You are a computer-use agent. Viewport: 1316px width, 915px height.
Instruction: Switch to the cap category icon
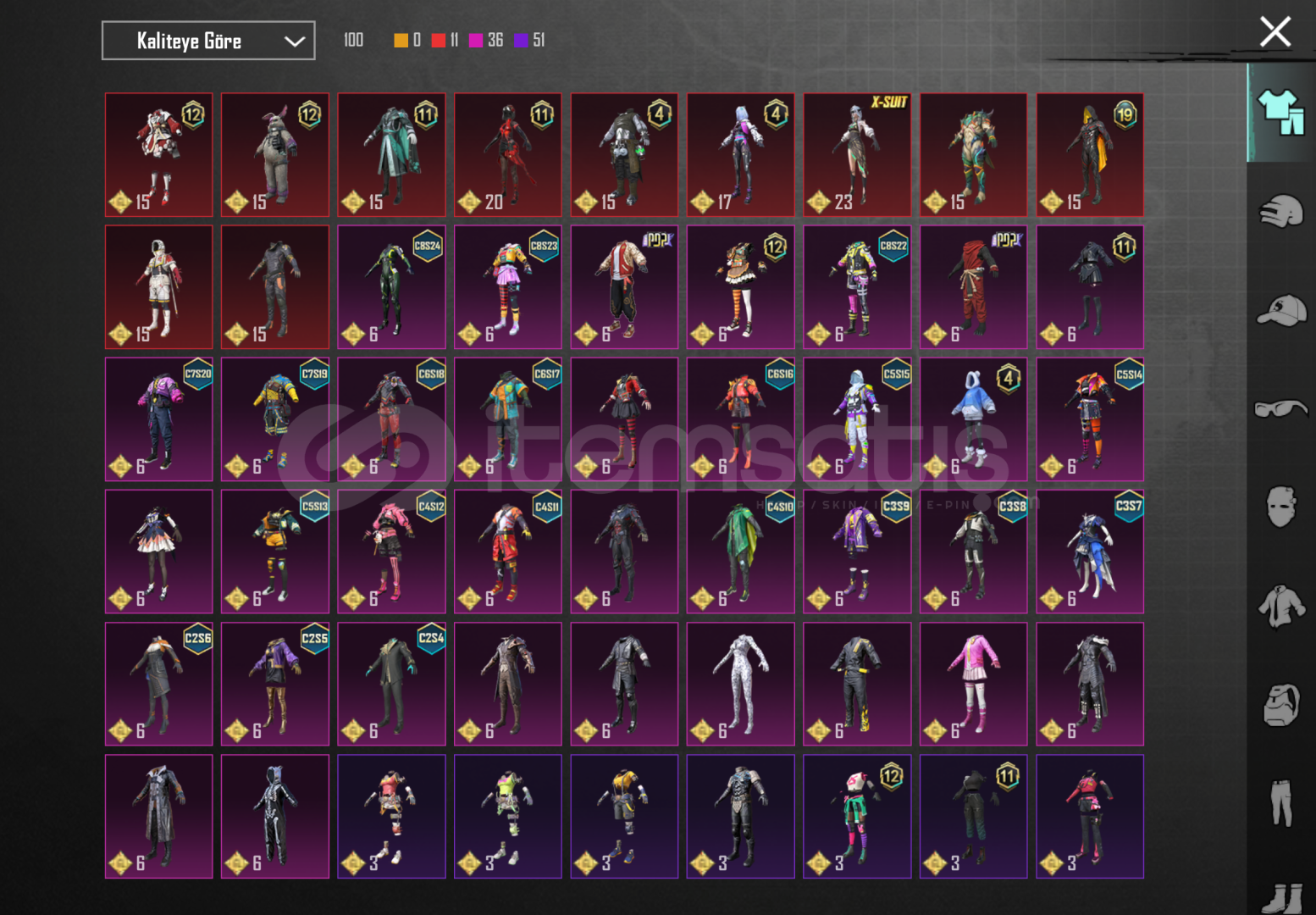click(x=1281, y=310)
